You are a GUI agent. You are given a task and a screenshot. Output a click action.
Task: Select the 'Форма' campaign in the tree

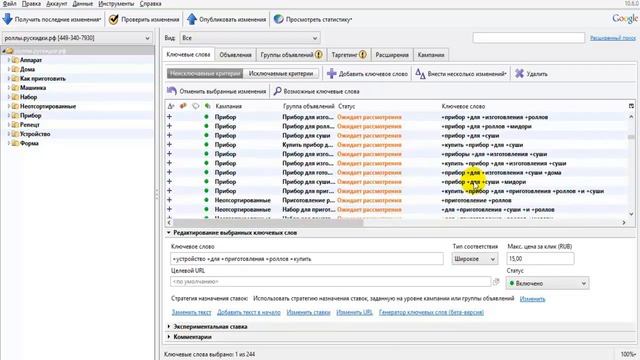pos(29,143)
